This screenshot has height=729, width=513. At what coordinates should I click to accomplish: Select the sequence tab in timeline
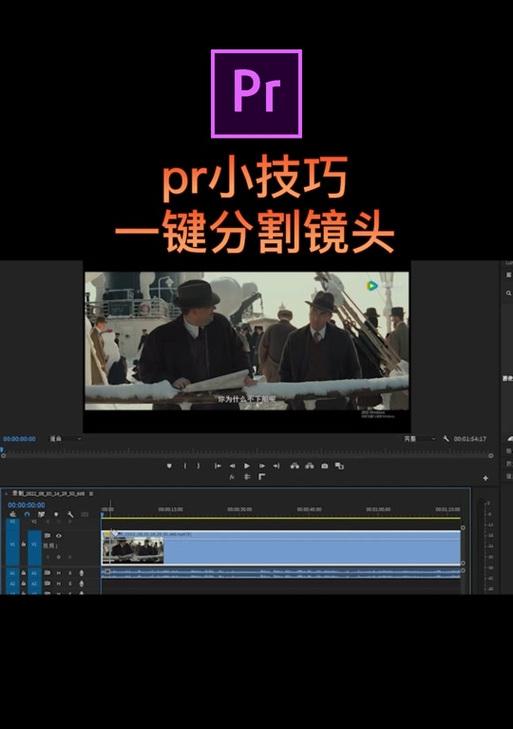click(48, 493)
